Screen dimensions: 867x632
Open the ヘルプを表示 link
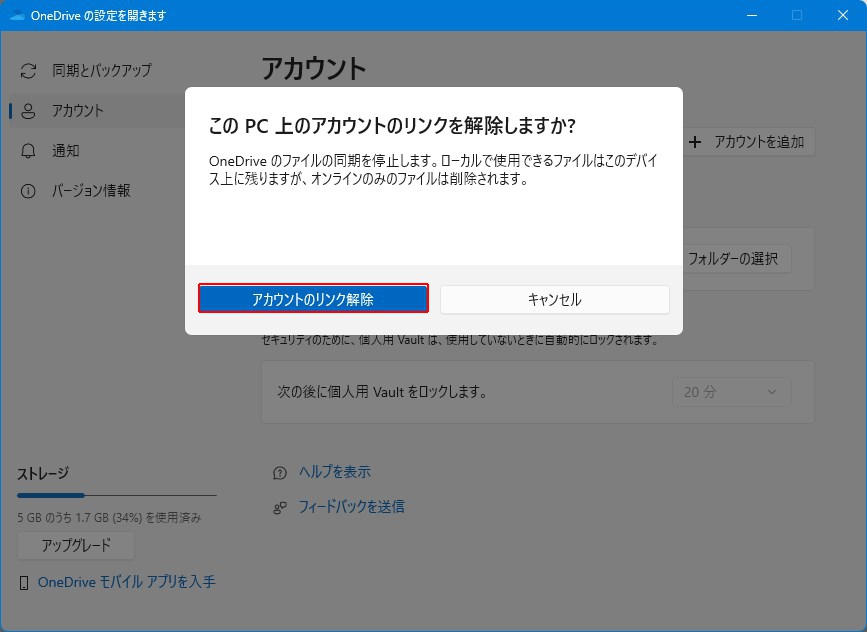[335, 472]
